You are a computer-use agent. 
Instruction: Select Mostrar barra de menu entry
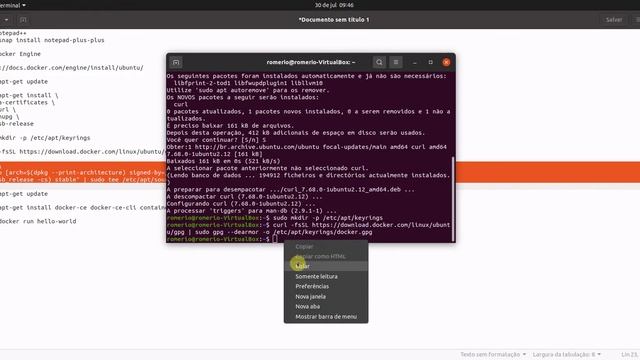(x=326, y=317)
